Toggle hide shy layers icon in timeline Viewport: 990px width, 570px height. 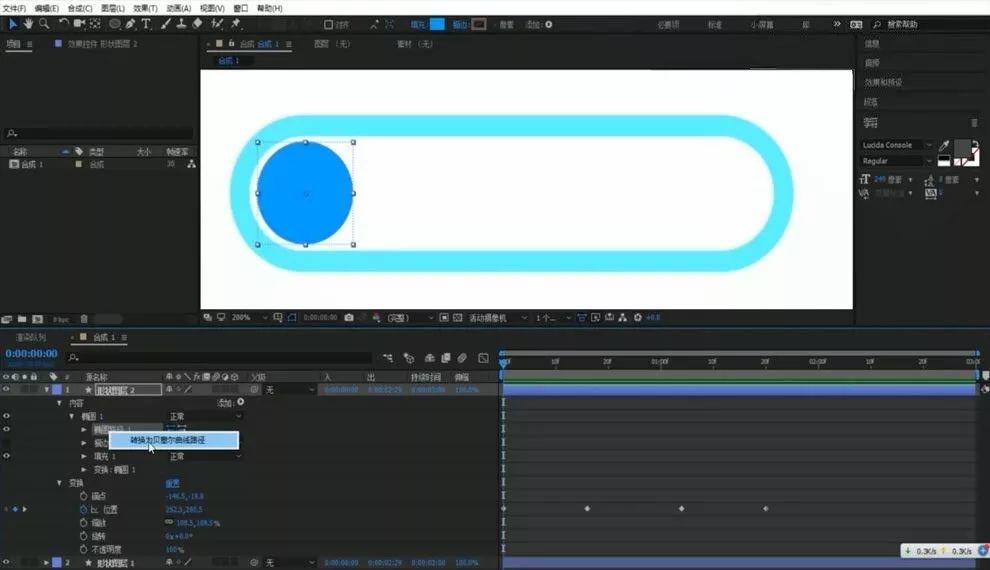tap(429, 358)
